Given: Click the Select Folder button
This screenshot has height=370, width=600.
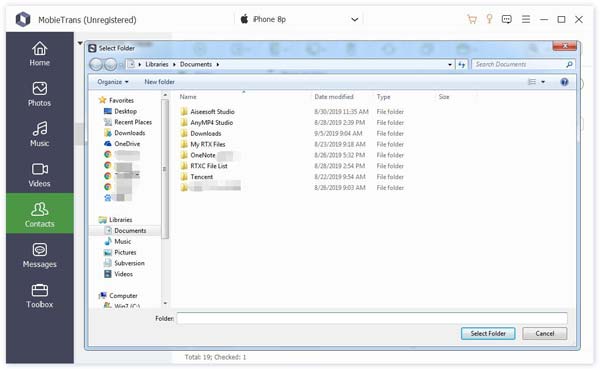Looking at the screenshot, I should tap(488, 334).
